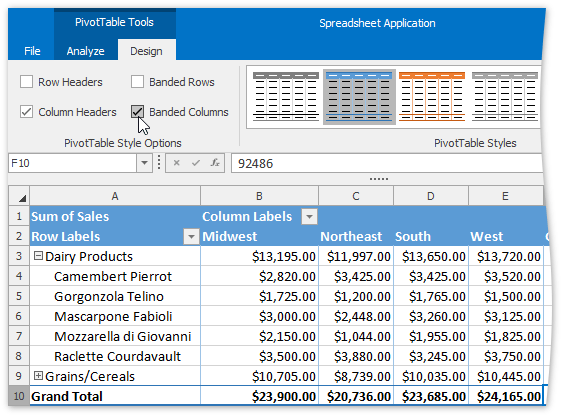Choose the blue header PivotTable style

point(359,96)
